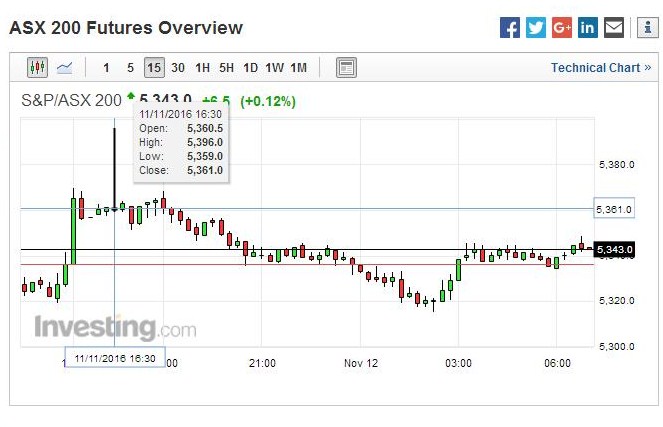
Task: Open the news overlay icon in the toolbar
Action: point(346,68)
